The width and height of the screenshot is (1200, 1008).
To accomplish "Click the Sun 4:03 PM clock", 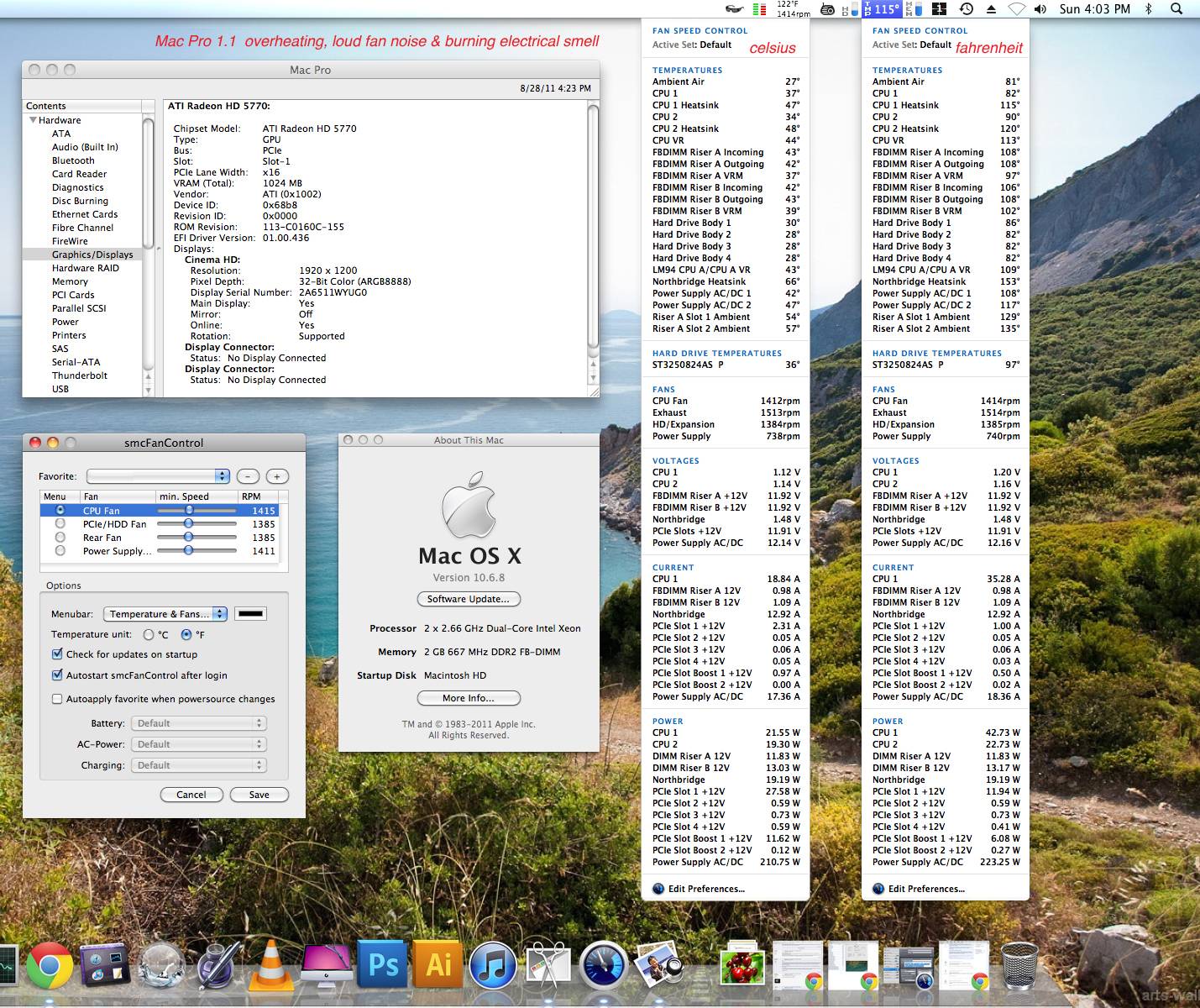I will [x=1095, y=9].
